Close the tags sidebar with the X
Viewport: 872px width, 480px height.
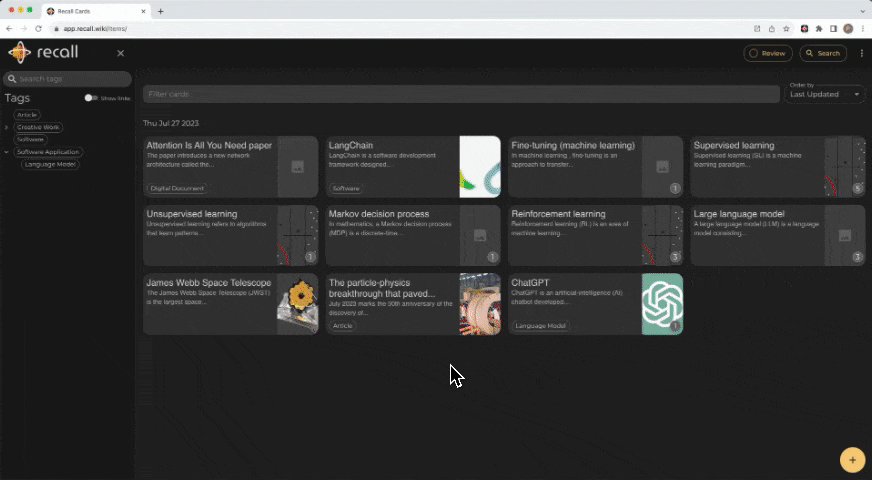[x=120, y=53]
